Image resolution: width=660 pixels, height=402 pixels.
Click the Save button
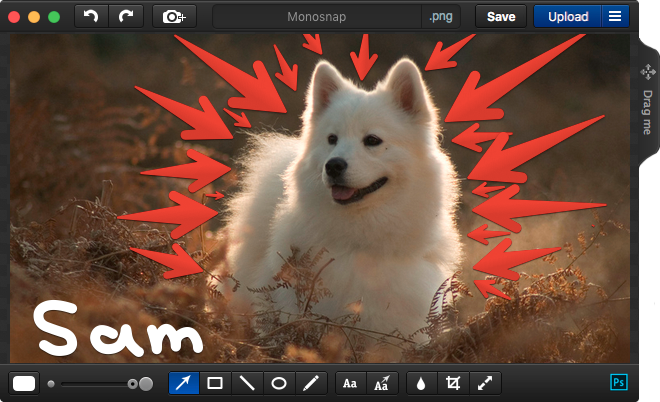501,16
